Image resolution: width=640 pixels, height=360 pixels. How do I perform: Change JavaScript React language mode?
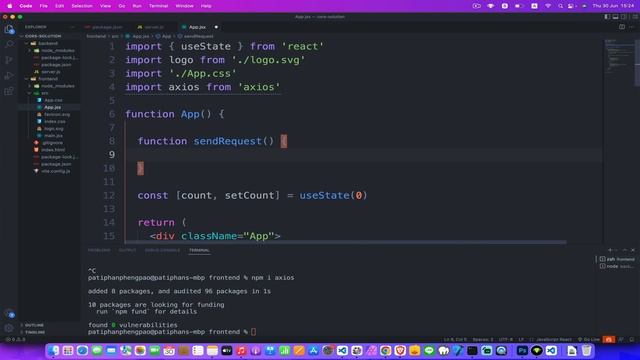pos(553,339)
